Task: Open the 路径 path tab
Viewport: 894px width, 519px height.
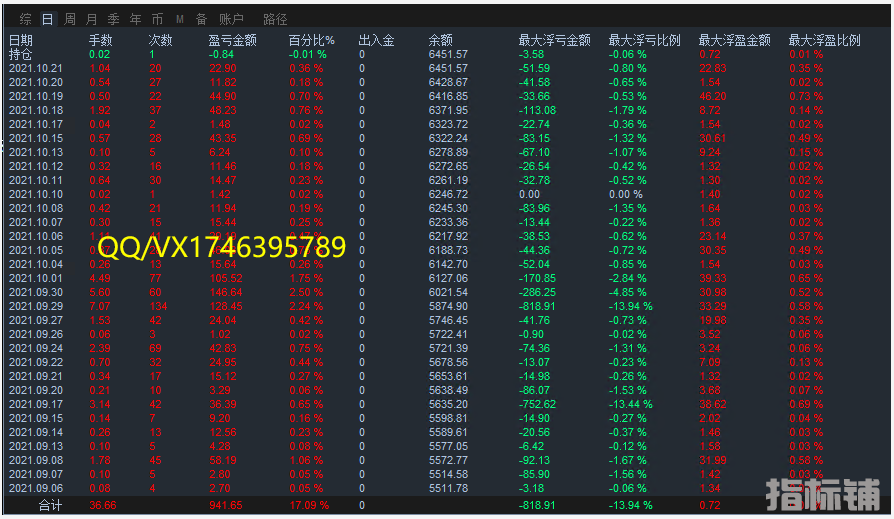Action: click(275, 19)
